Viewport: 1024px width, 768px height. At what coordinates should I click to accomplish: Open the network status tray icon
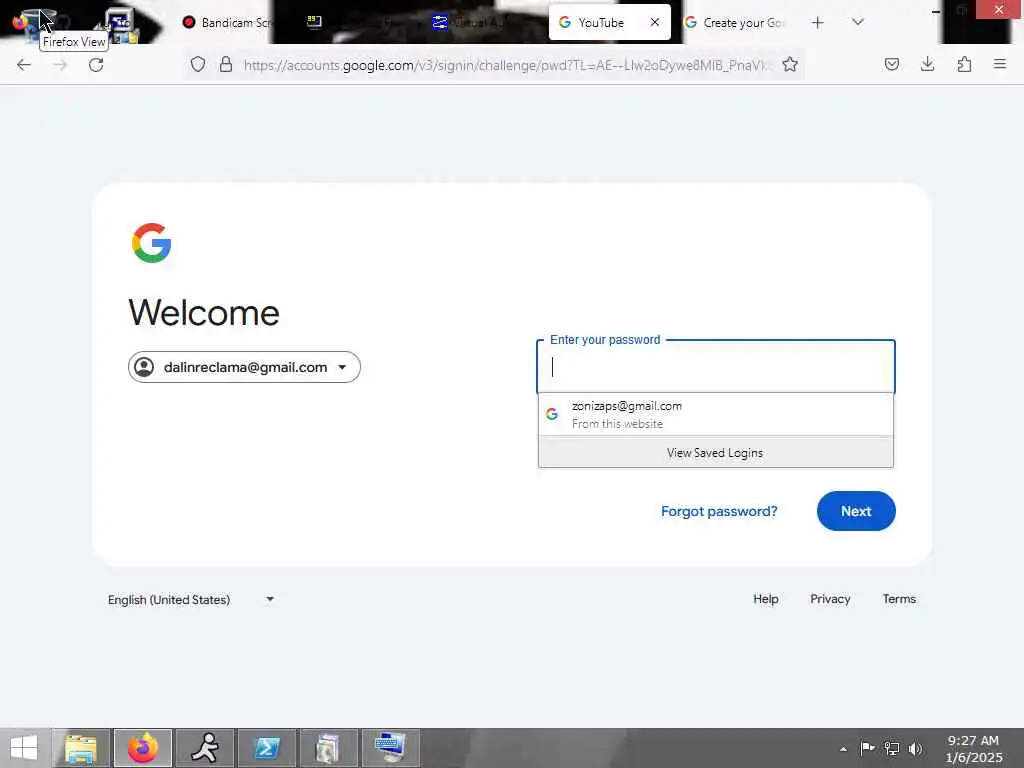pyautogui.click(x=891, y=748)
